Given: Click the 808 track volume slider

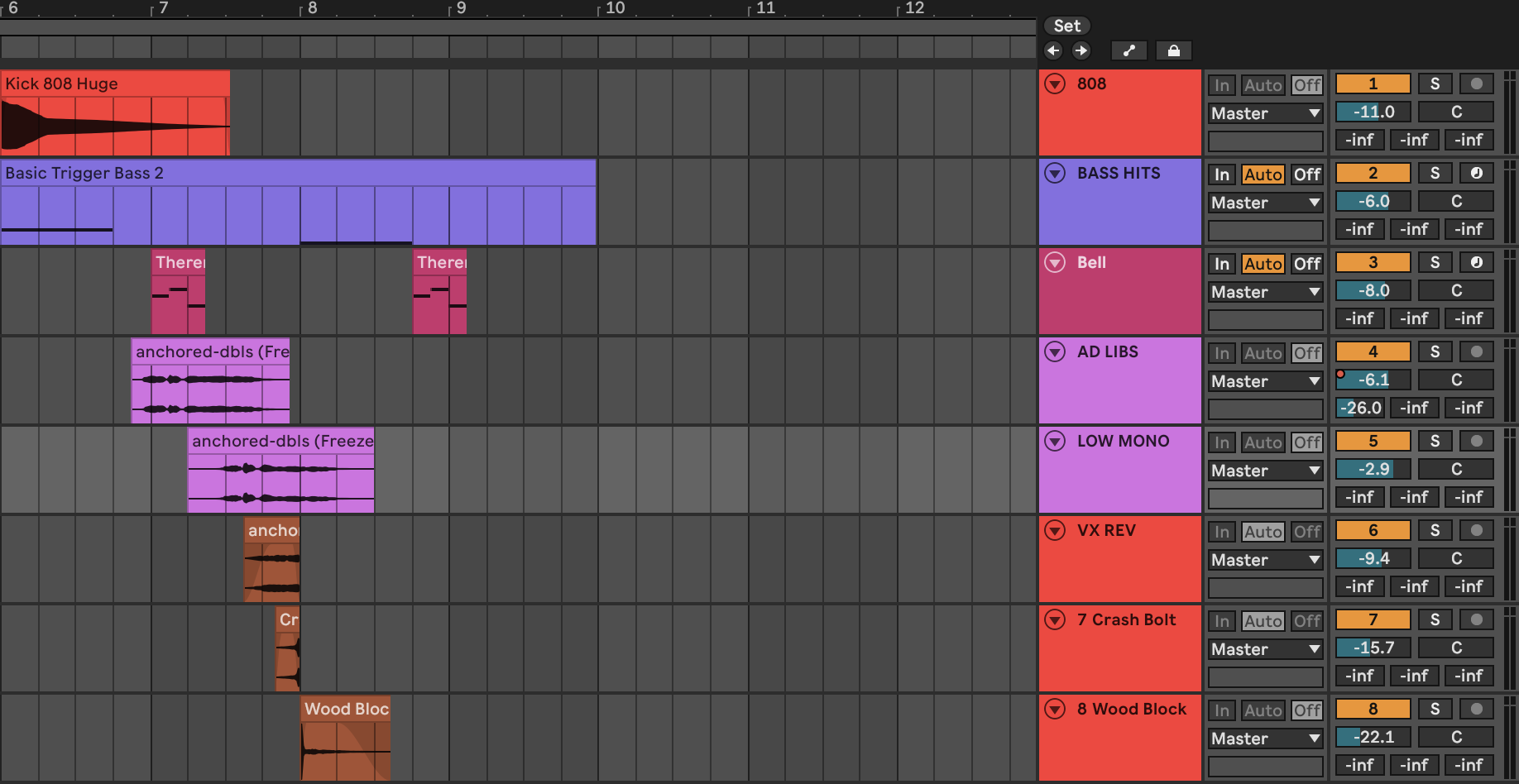Looking at the screenshot, I should point(1373,112).
